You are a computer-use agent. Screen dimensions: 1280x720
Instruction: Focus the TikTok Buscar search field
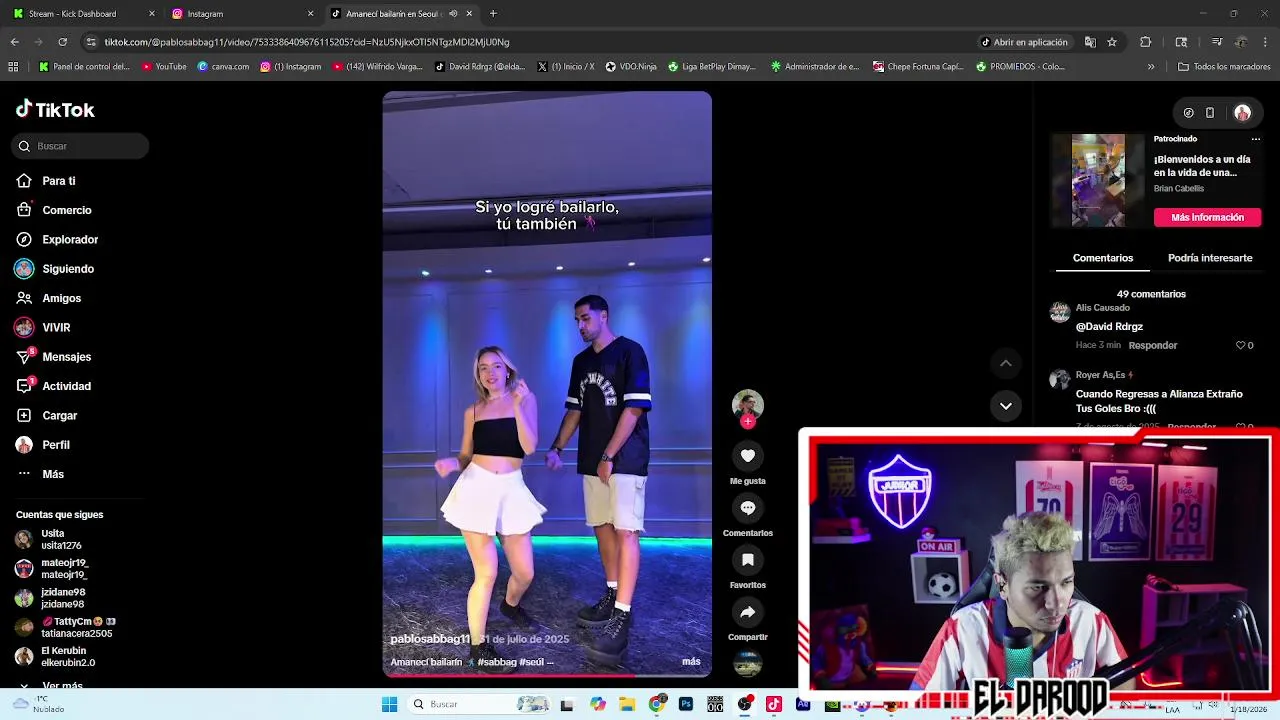tap(80, 146)
